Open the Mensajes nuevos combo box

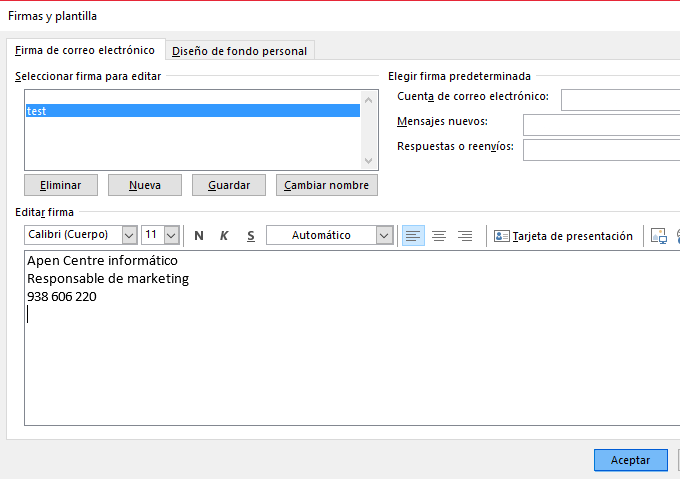coord(600,125)
